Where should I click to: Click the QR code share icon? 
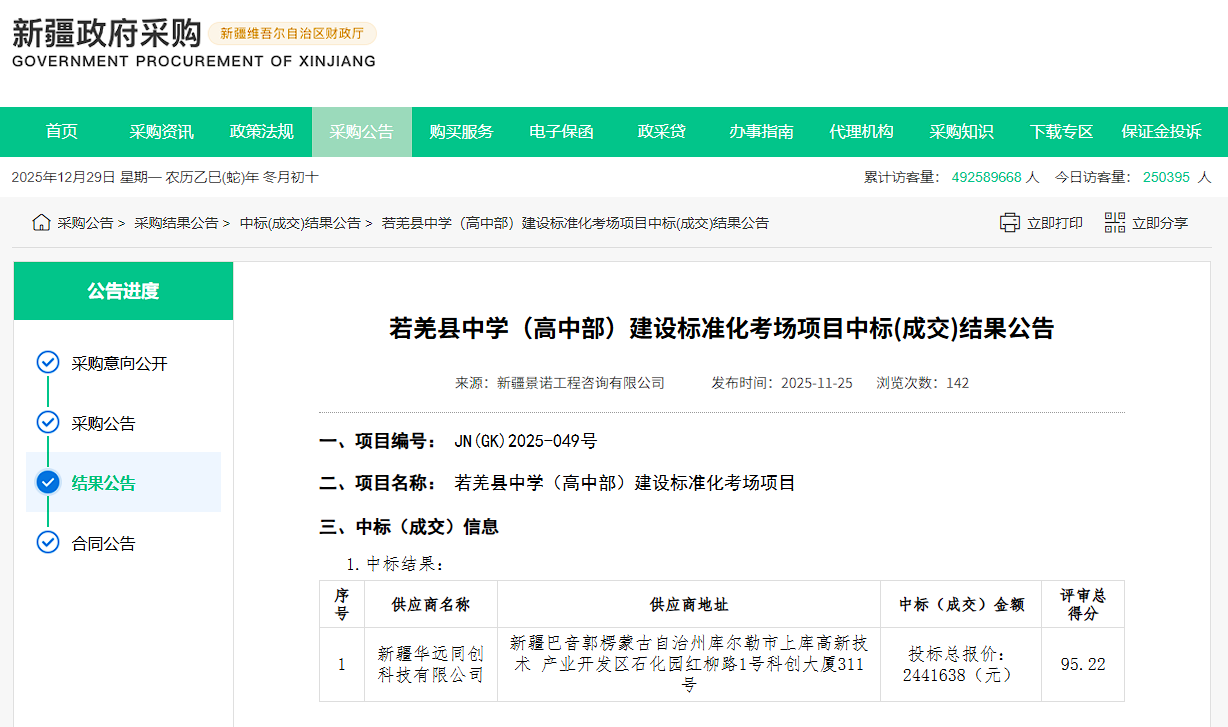[1113, 222]
